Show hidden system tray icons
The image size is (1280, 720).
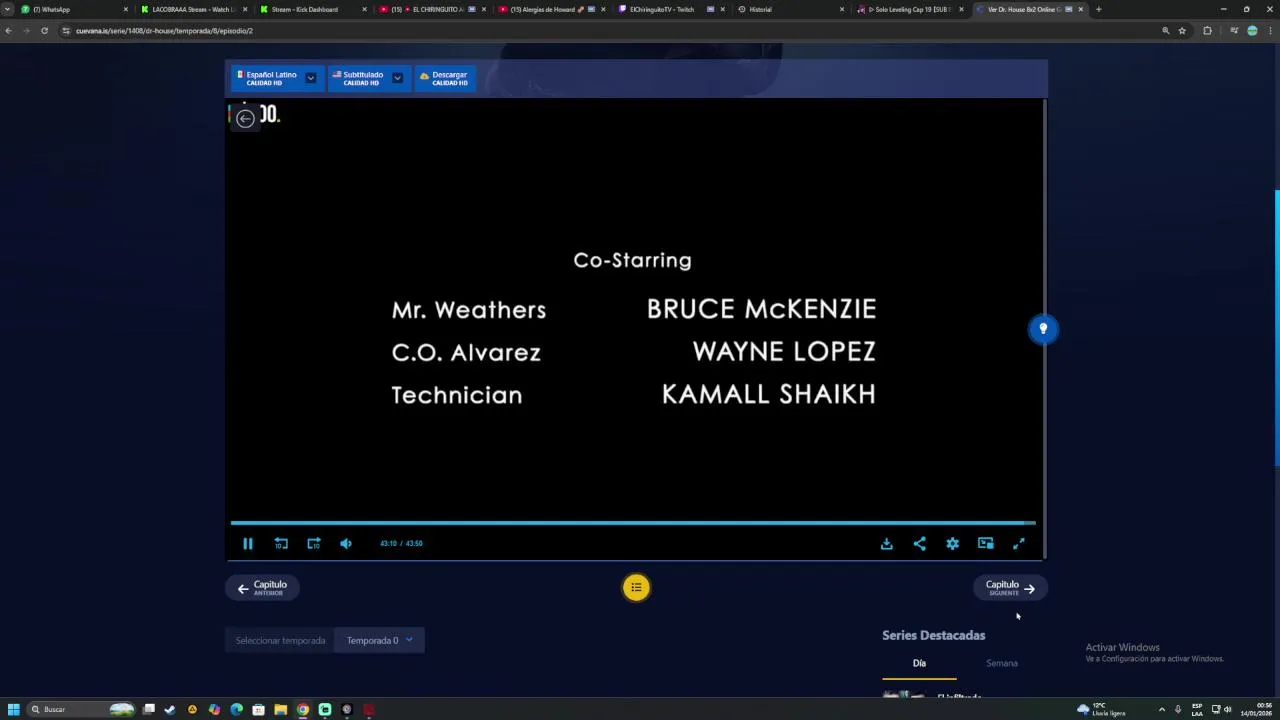pos(1161,709)
